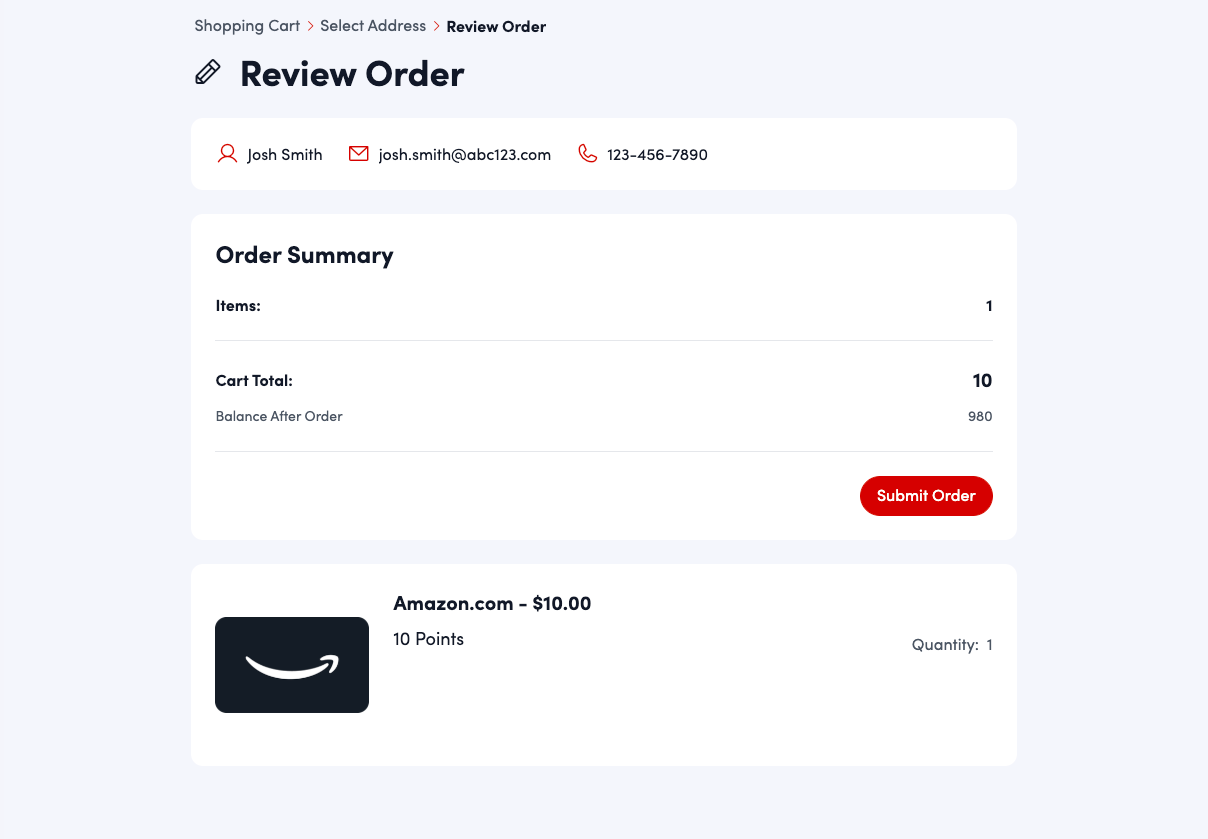
Task: Click the pencil icon beside Review Order
Action: tap(207, 72)
